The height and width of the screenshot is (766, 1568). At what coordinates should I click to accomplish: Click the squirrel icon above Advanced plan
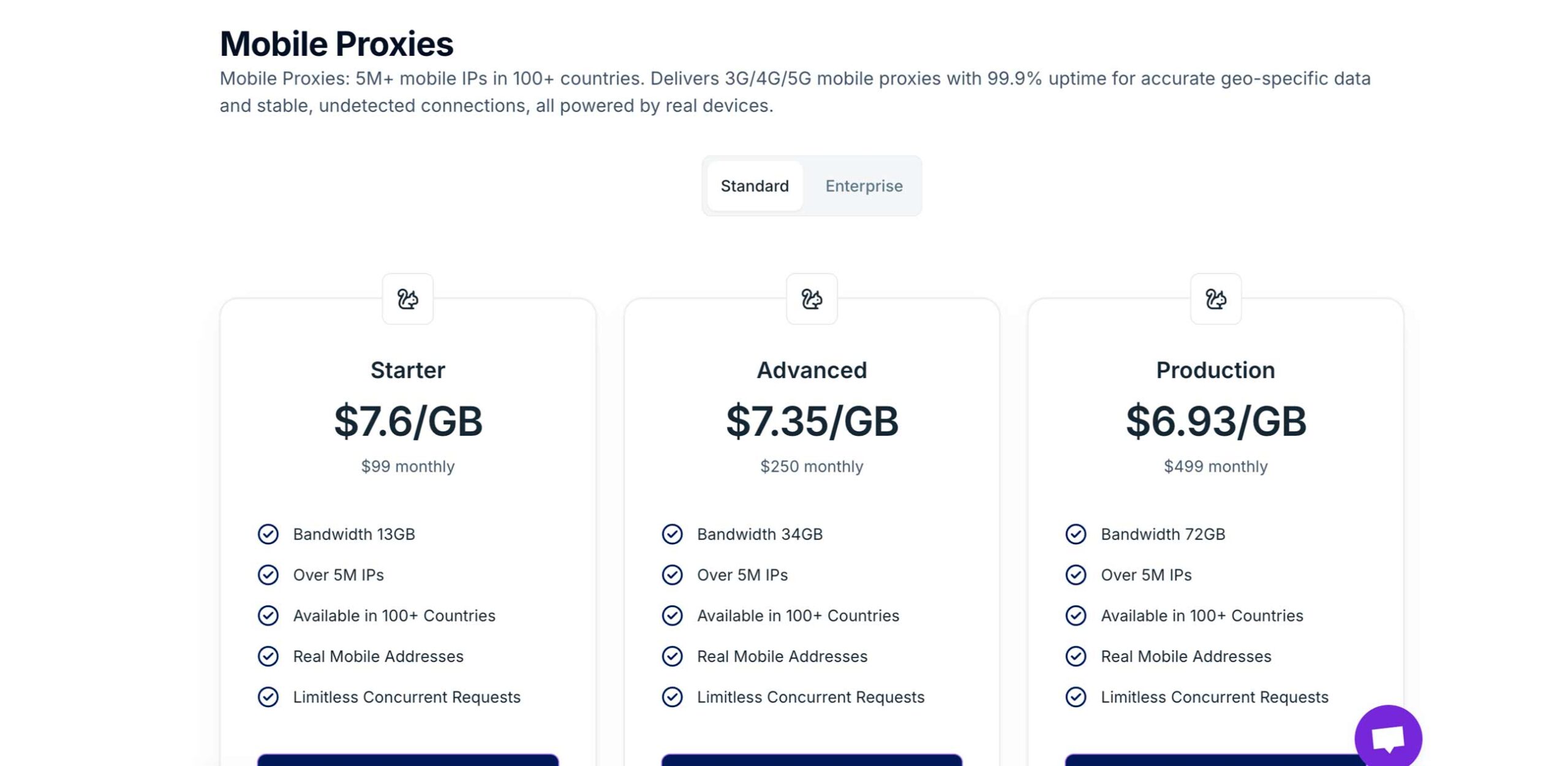[x=812, y=299]
